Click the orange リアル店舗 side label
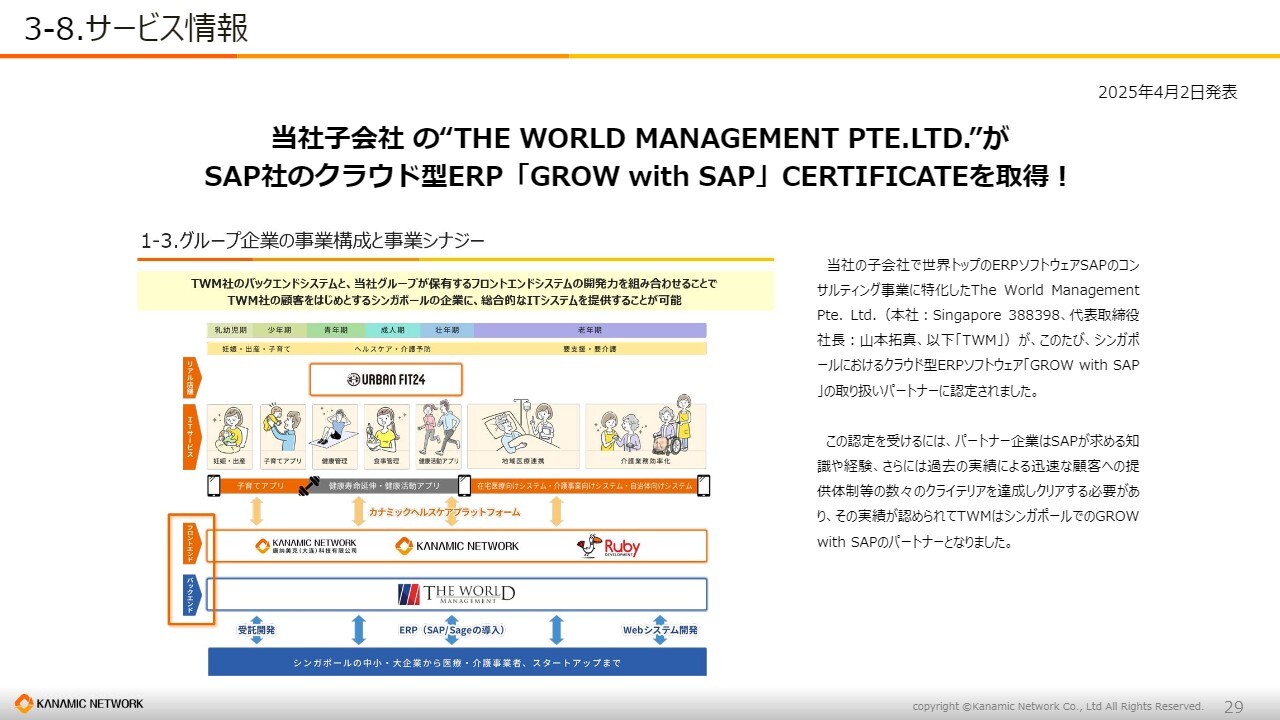Image resolution: width=1280 pixels, height=720 pixels. click(x=190, y=377)
